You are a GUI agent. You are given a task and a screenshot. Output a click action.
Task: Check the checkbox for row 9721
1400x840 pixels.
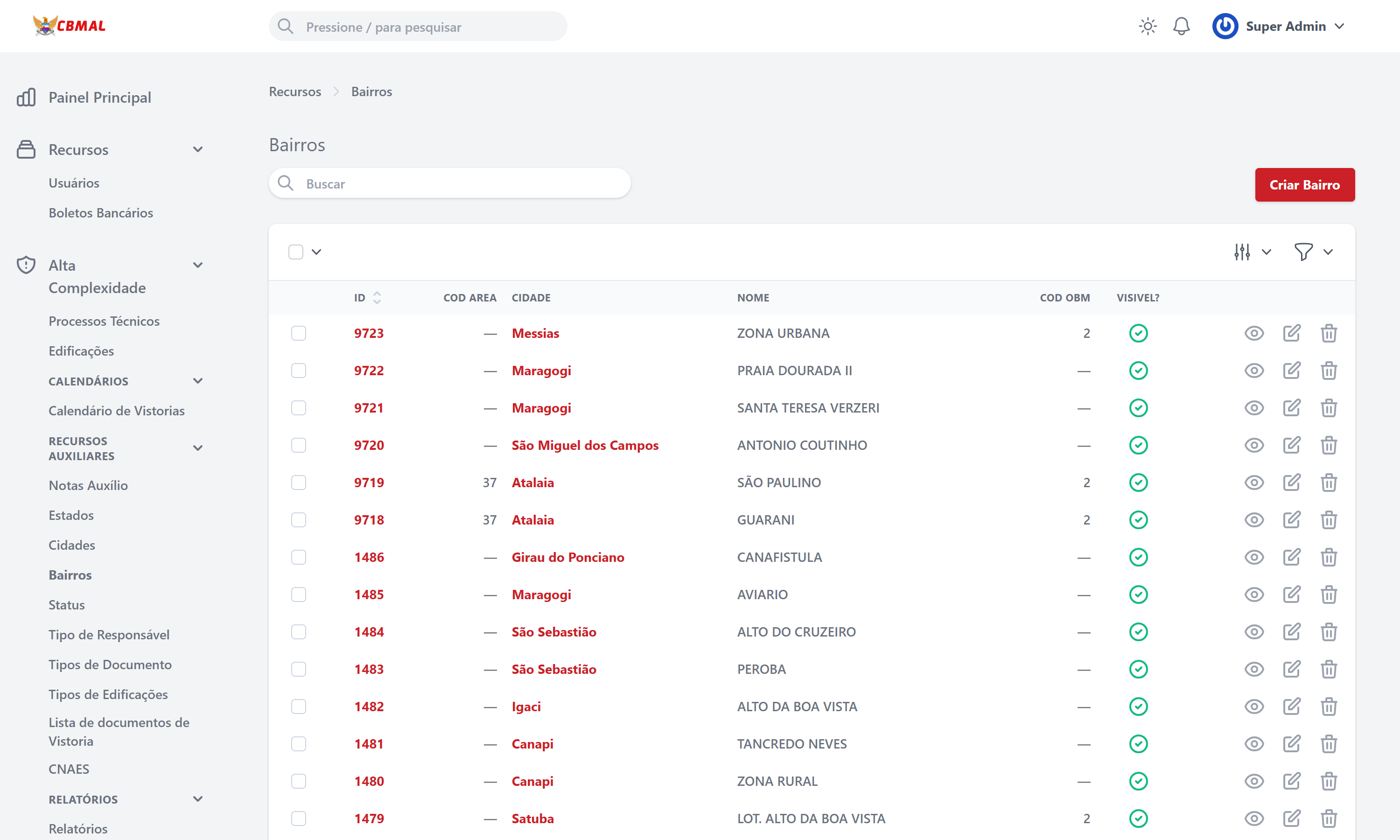(x=298, y=408)
